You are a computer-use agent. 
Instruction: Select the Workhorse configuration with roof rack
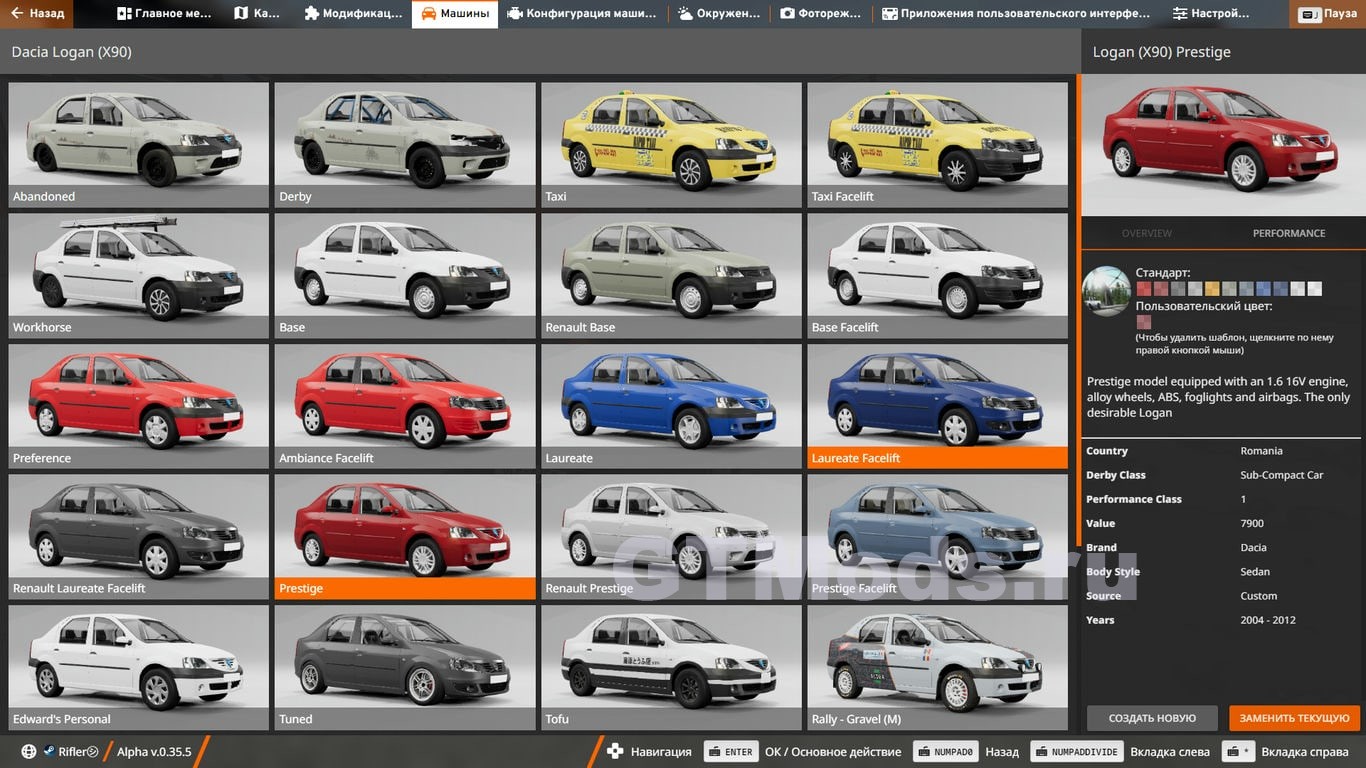(x=139, y=275)
